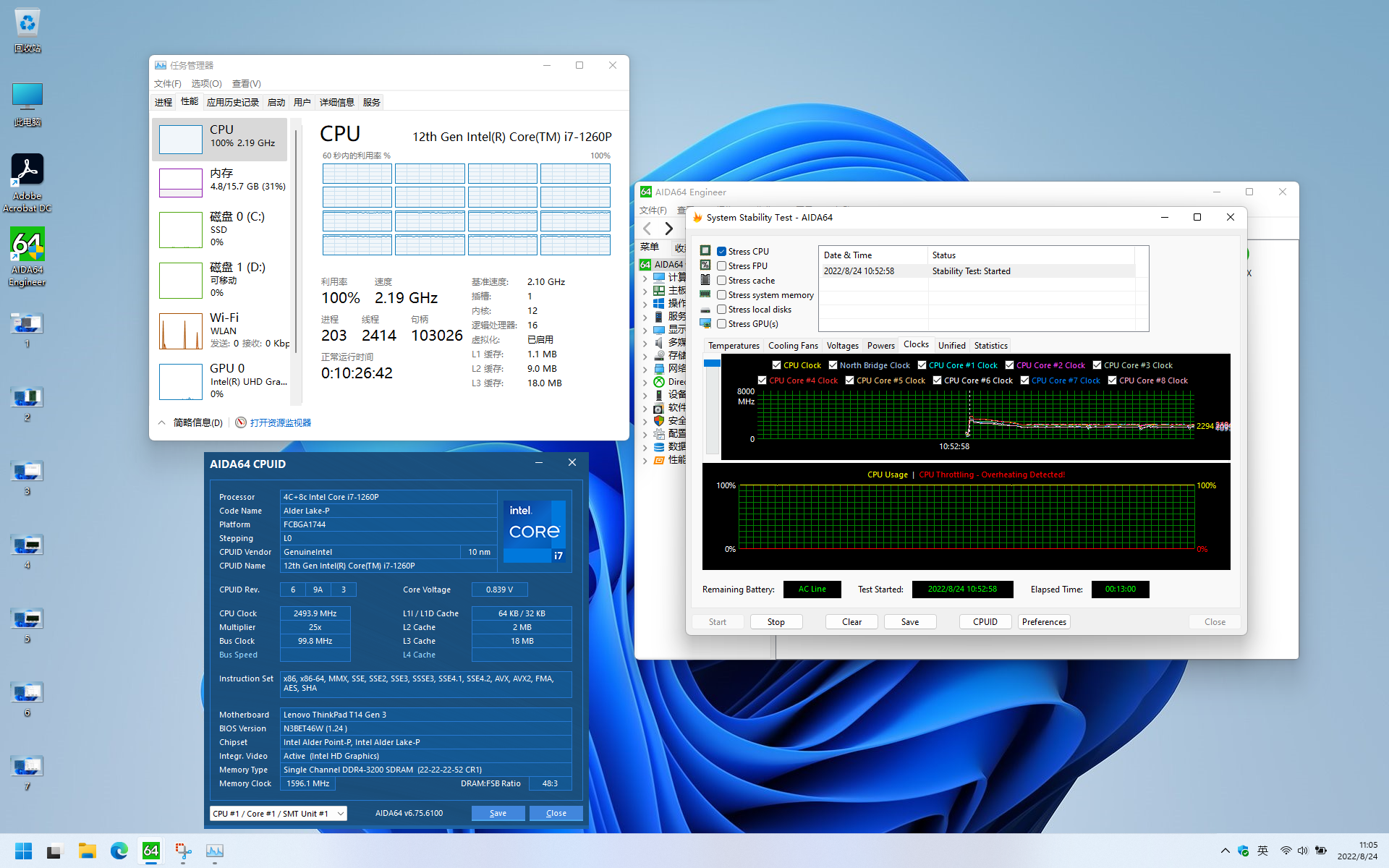Open the taskbar clock and date
This screenshot has width=1389, height=868.
[x=1357, y=851]
